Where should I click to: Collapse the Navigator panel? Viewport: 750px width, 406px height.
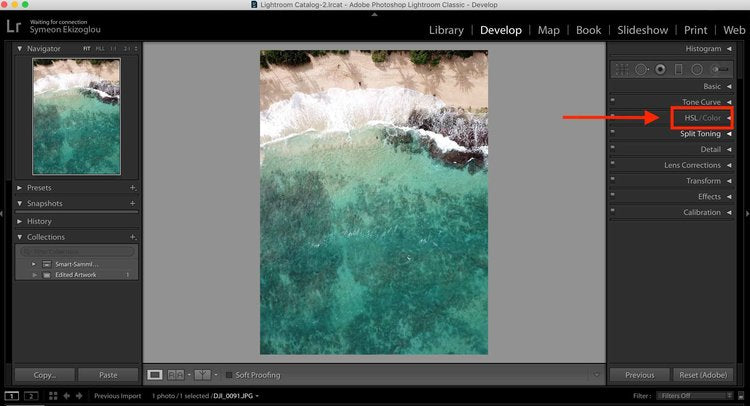[20, 49]
